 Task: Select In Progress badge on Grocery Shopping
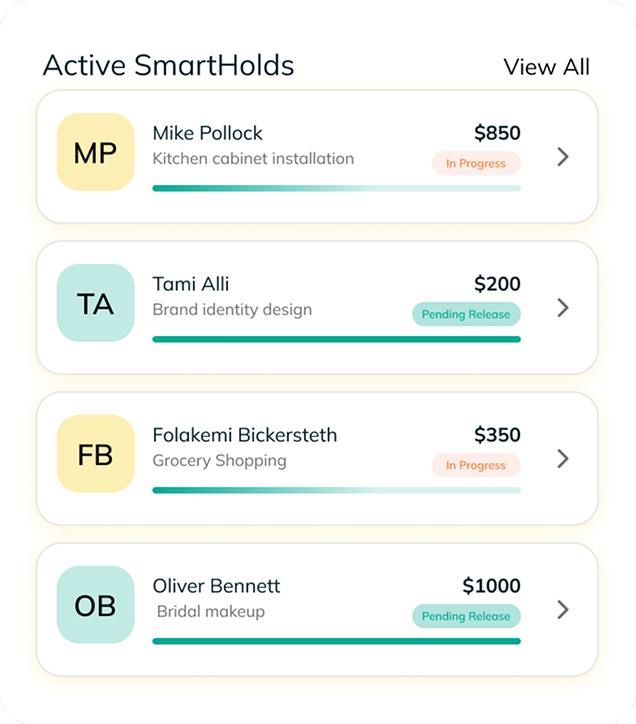pos(476,465)
